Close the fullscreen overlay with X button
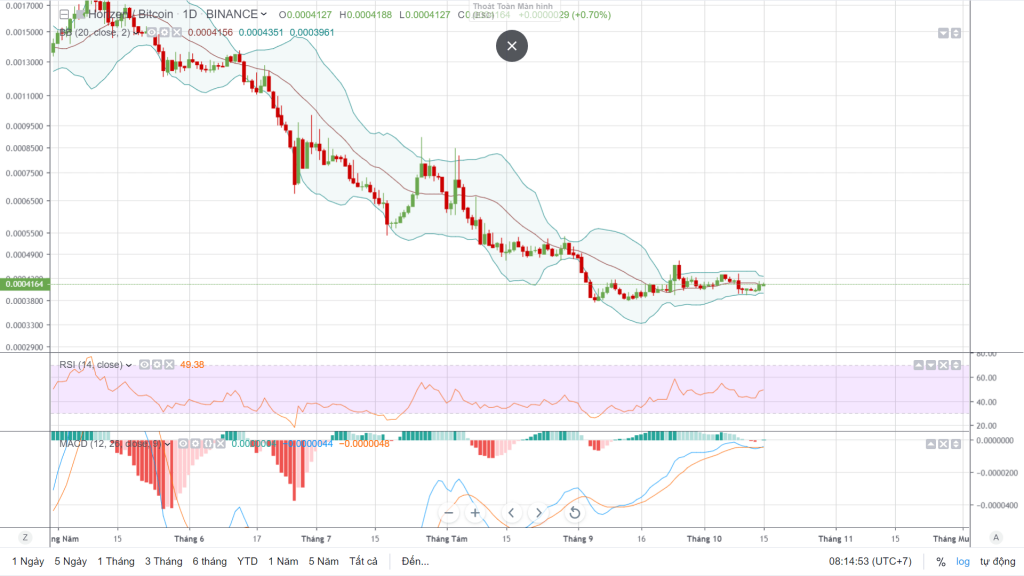The image size is (1024, 576). pyautogui.click(x=512, y=46)
